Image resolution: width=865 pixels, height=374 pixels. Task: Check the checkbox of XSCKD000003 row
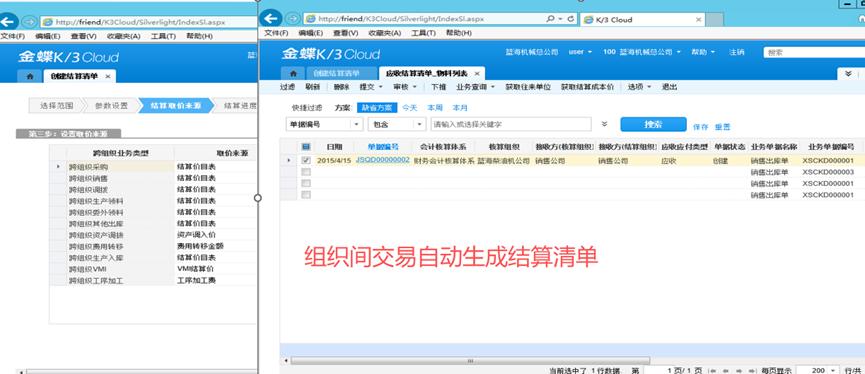pyautogui.click(x=306, y=172)
